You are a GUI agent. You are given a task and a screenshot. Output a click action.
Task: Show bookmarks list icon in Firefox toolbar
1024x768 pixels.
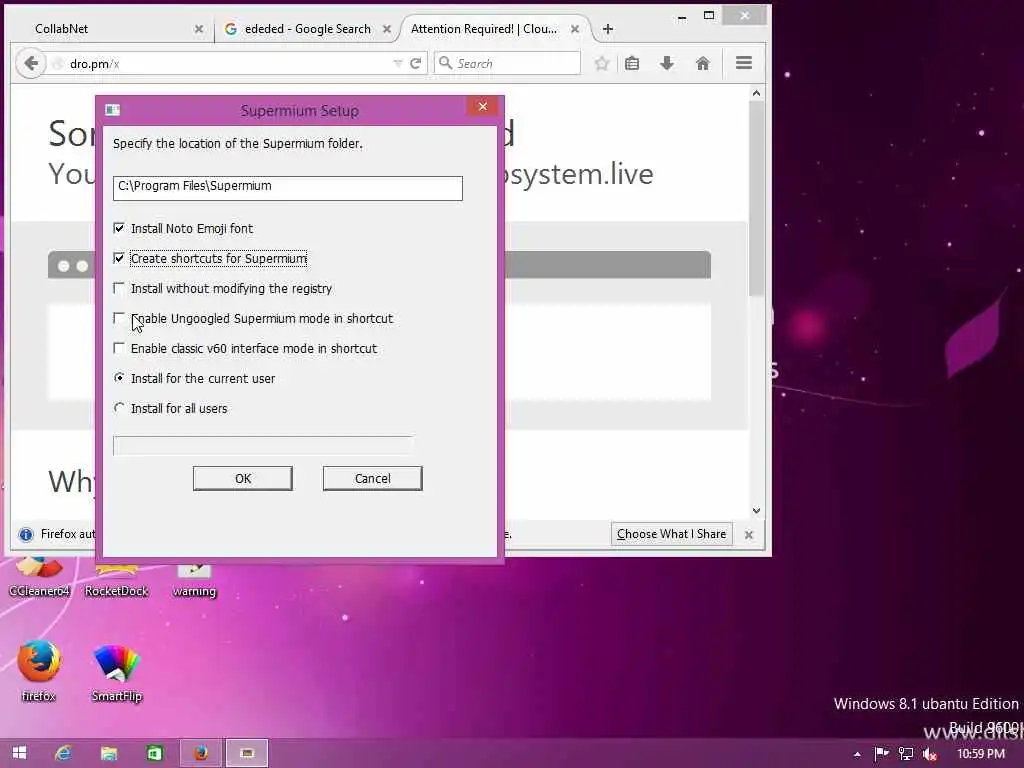[x=632, y=63]
